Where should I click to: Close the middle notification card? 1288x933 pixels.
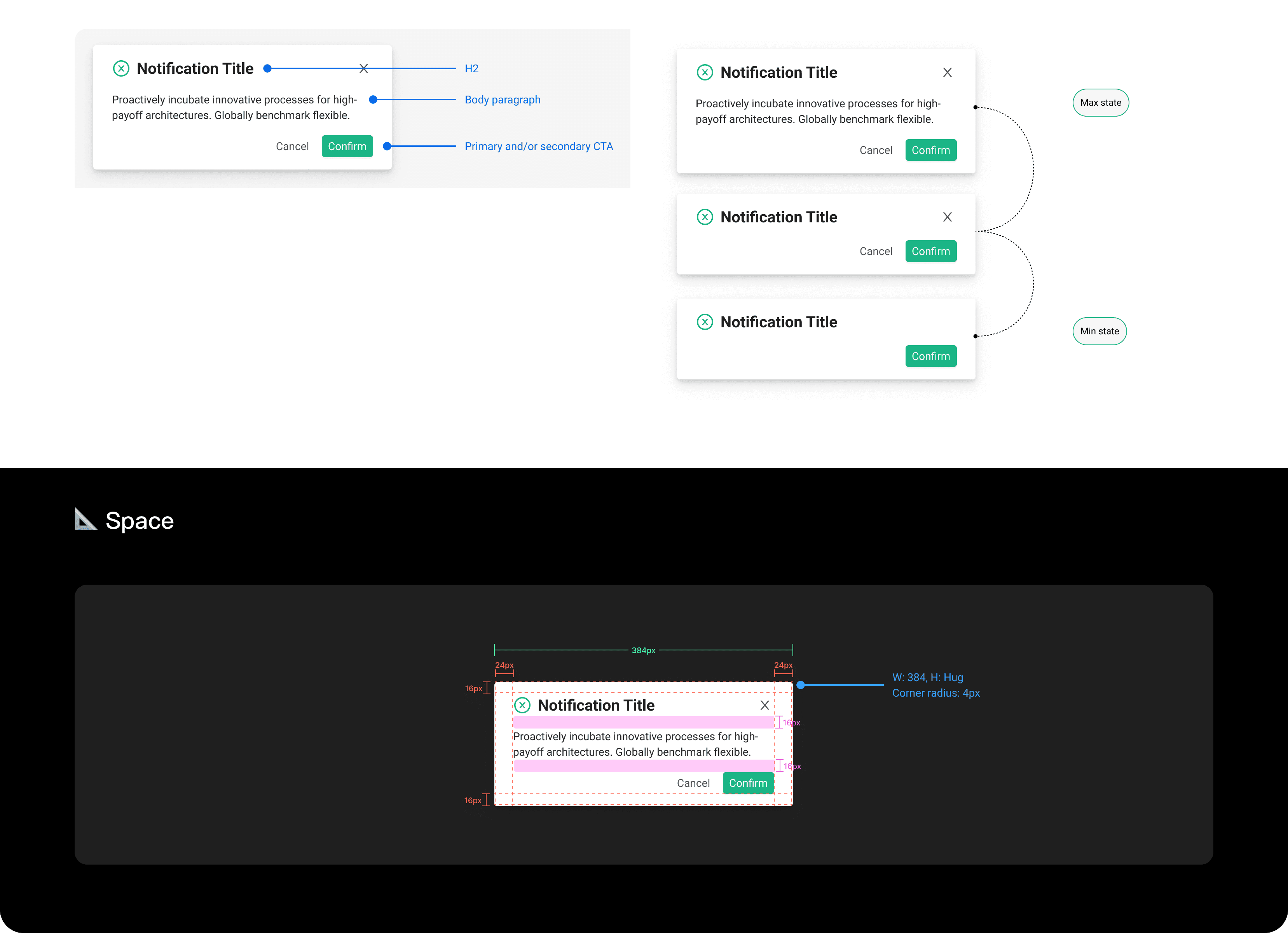click(x=947, y=217)
